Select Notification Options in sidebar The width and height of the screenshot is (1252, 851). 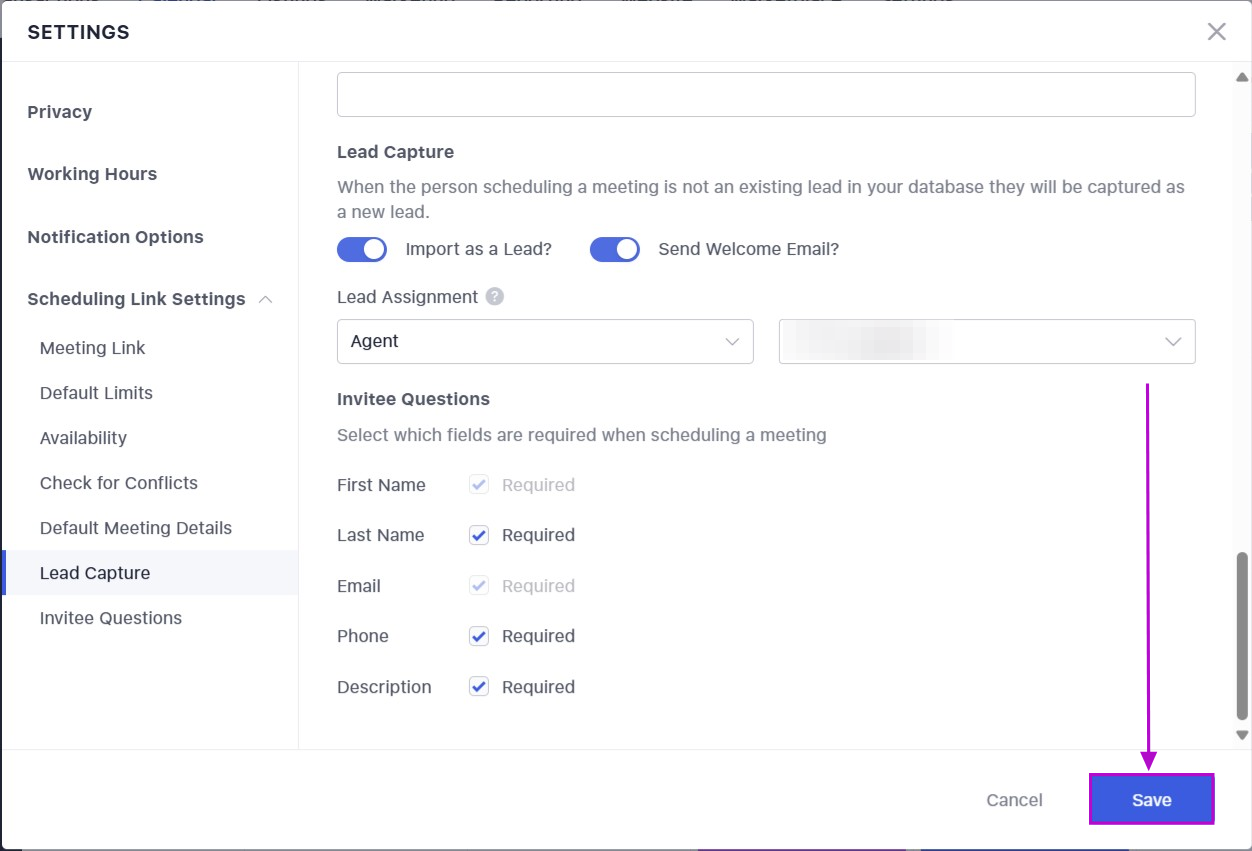point(115,237)
